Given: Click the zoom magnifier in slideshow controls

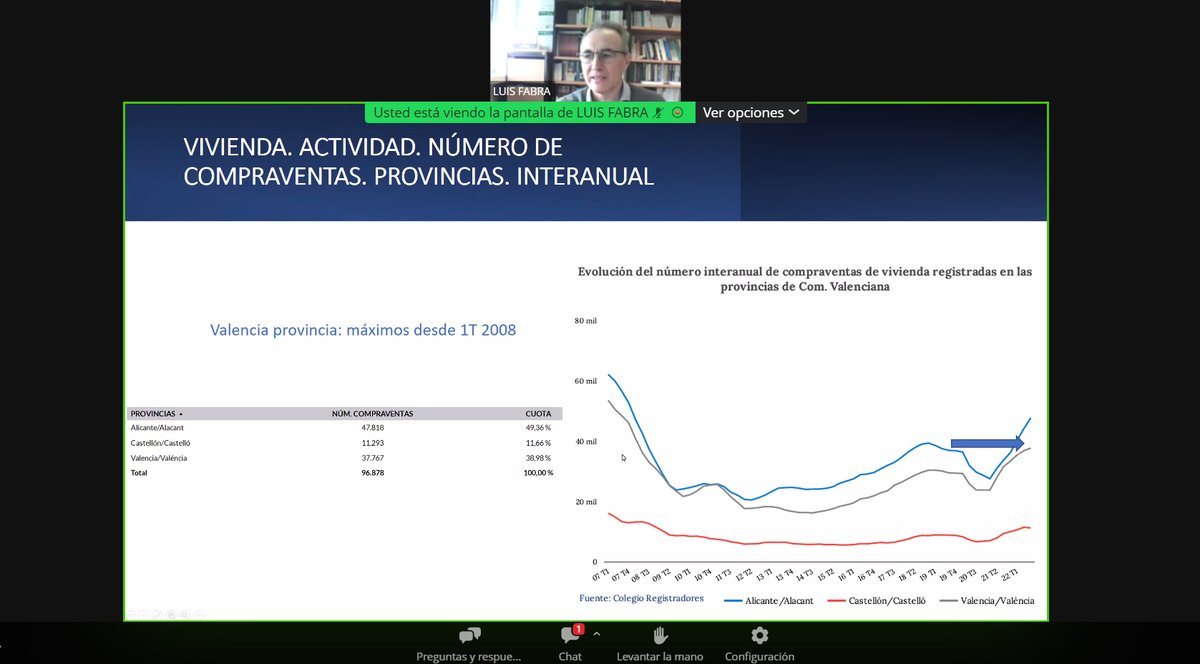Looking at the screenshot, I should [185, 614].
